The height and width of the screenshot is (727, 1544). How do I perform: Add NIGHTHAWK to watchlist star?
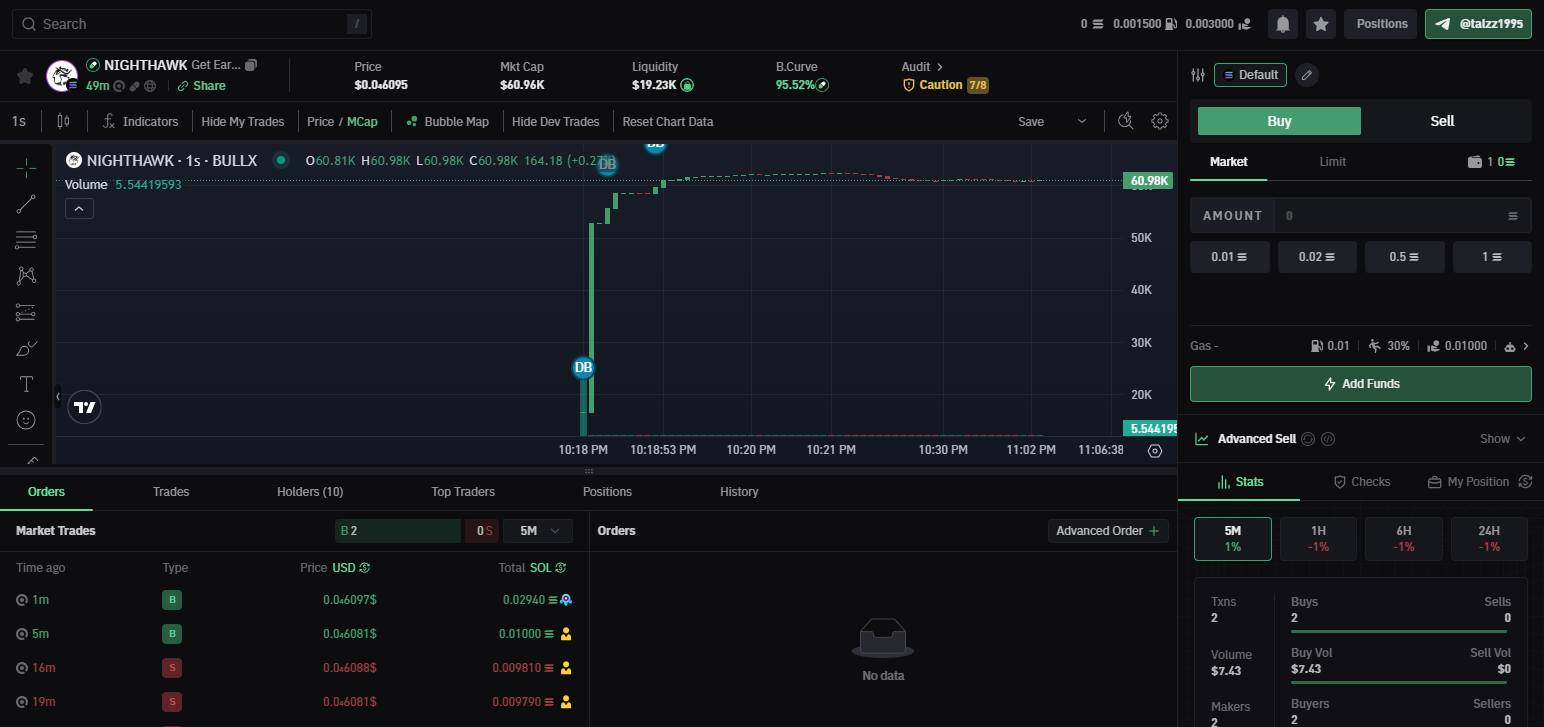25,76
